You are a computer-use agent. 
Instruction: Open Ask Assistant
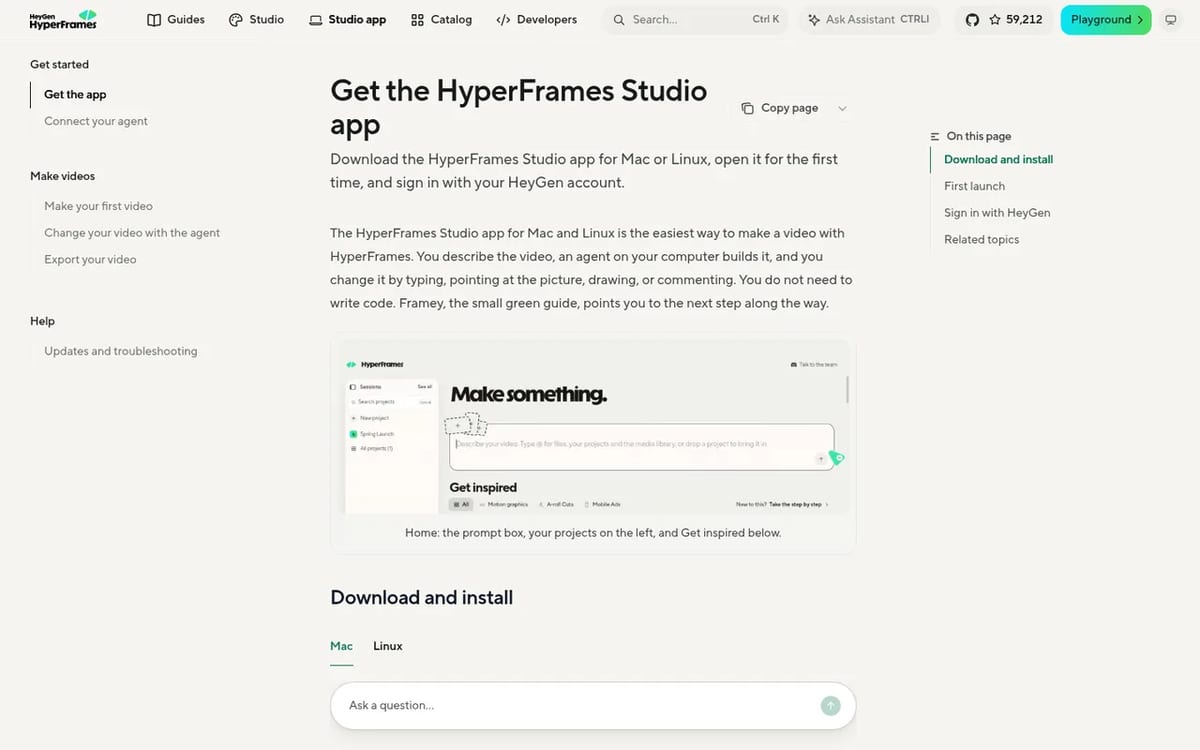point(868,19)
